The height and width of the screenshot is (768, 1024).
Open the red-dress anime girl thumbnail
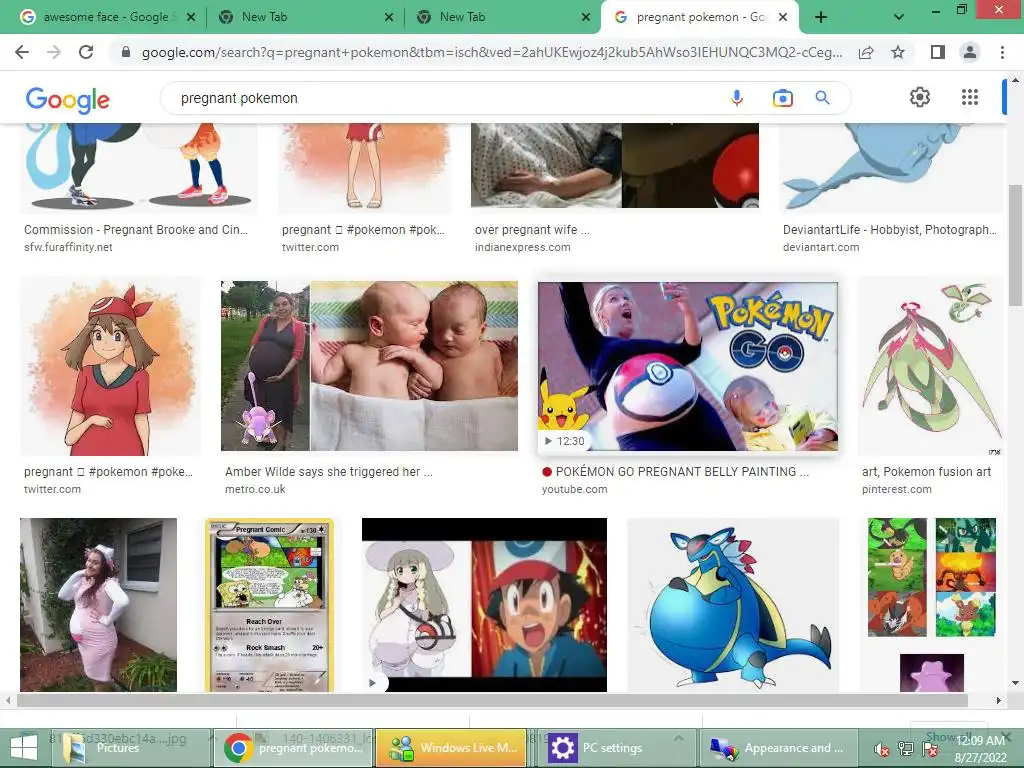pos(110,366)
